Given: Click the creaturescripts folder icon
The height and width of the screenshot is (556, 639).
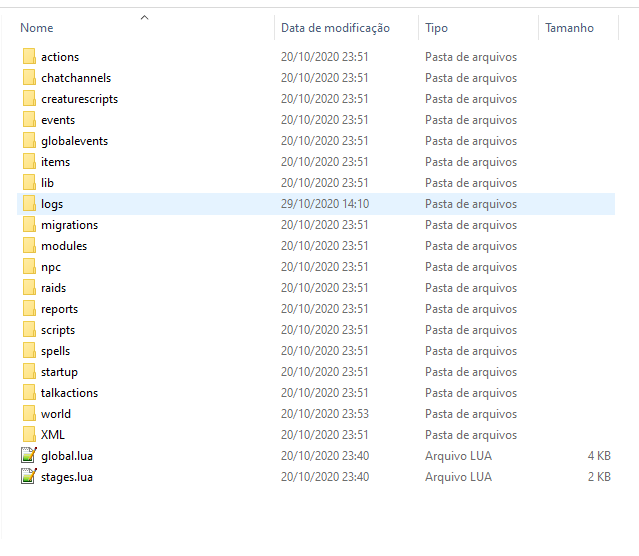Looking at the screenshot, I should (x=29, y=99).
